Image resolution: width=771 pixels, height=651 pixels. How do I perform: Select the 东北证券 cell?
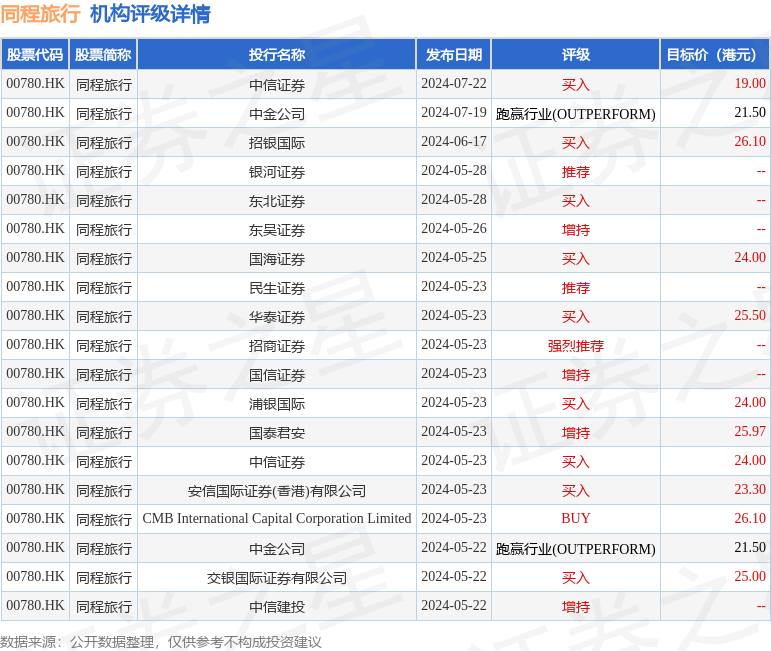tap(277, 201)
